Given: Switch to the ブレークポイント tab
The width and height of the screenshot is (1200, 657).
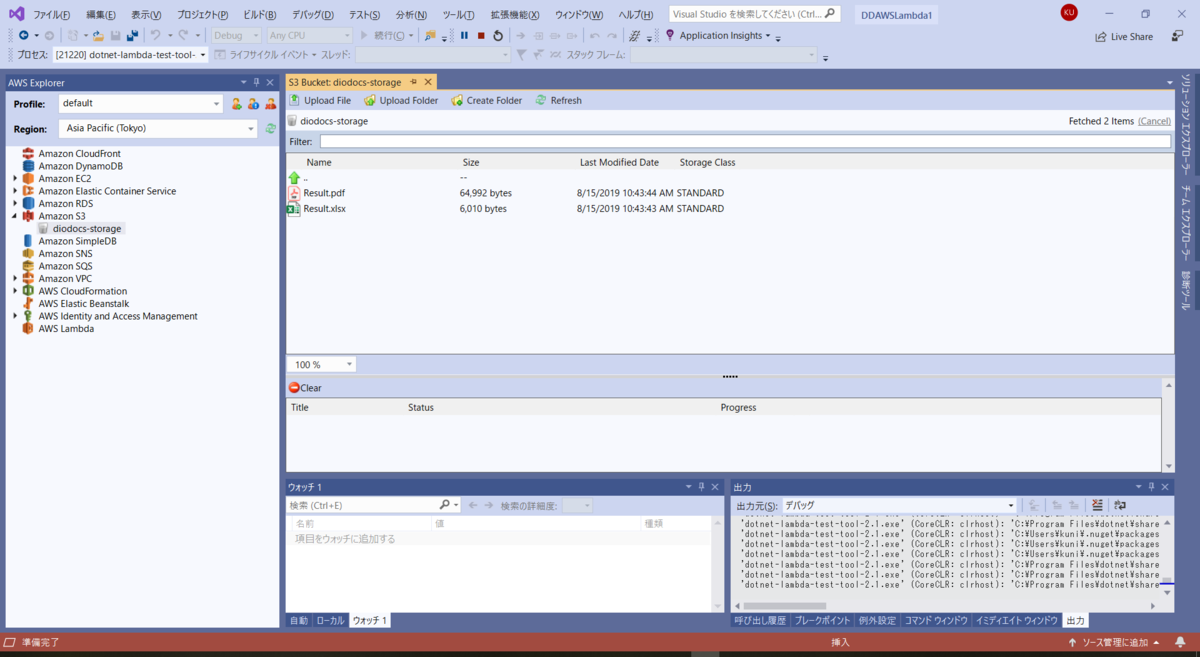Looking at the screenshot, I should coord(822,621).
